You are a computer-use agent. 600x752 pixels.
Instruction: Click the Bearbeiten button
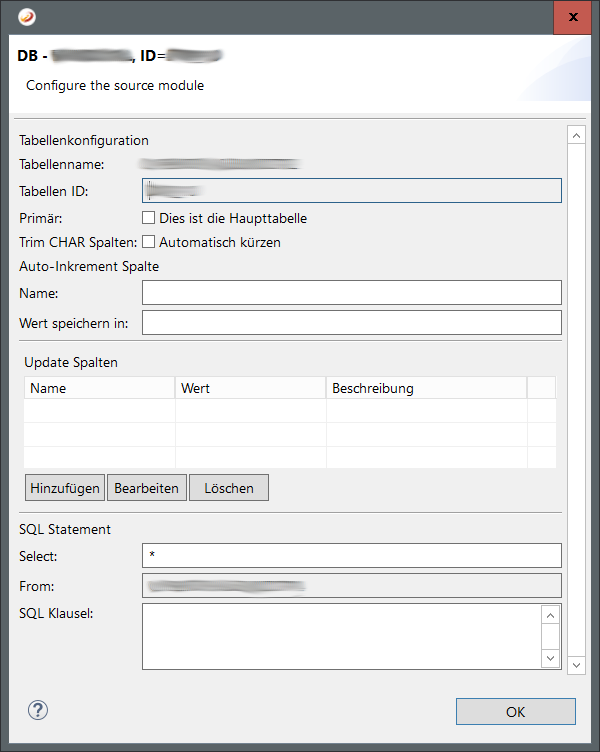click(146, 488)
